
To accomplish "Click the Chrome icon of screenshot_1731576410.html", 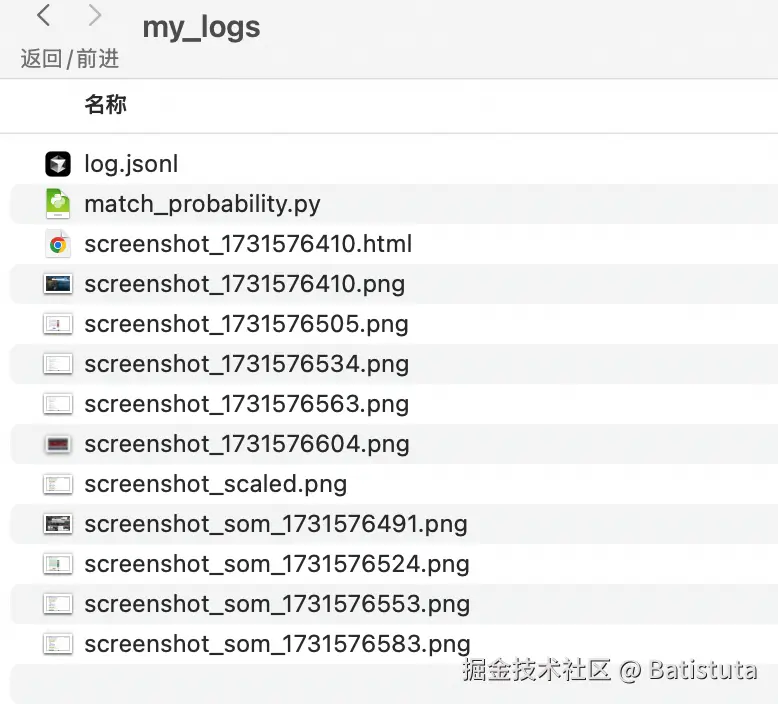I will coord(58,244).
